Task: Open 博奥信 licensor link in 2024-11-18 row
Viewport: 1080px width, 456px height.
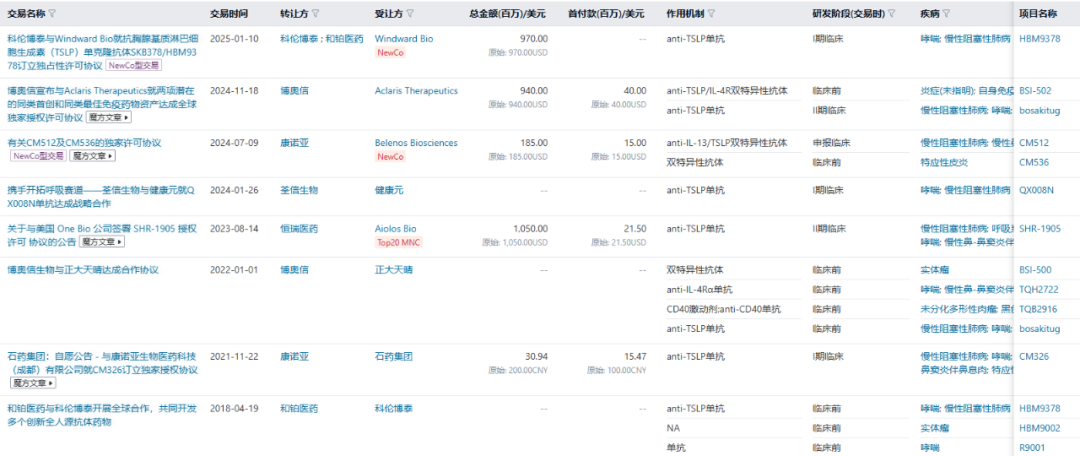Action: [295, 90]
